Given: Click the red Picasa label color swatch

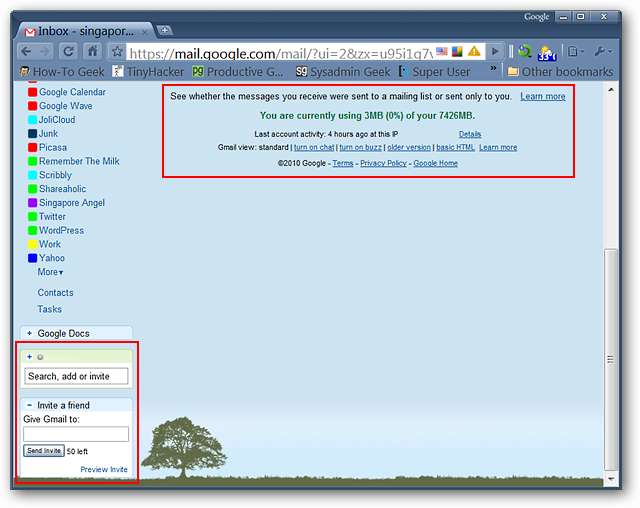Looking at the screenshot, I should 33,147.
